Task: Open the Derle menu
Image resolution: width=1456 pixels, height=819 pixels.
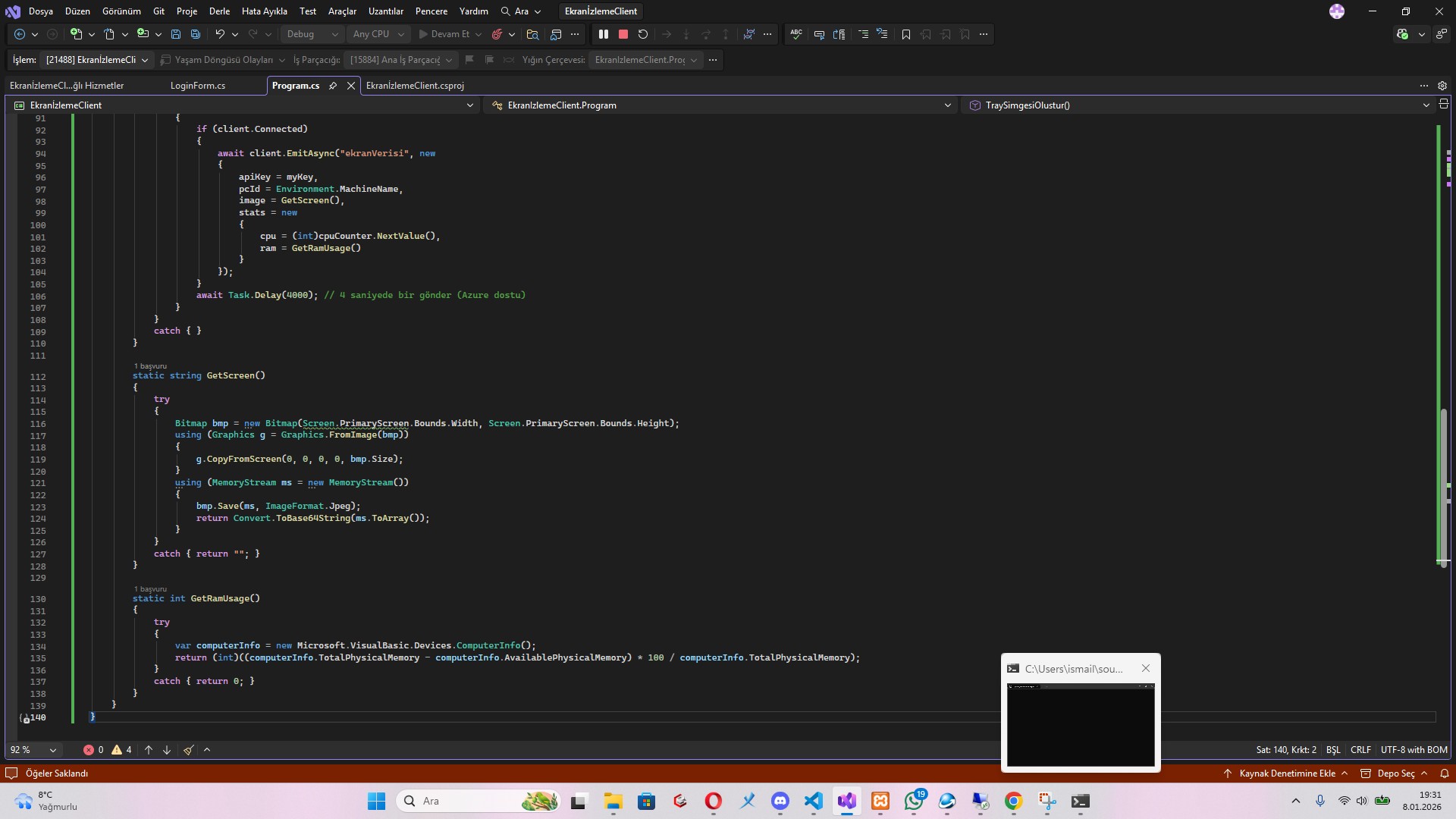Action: (219, 11)
